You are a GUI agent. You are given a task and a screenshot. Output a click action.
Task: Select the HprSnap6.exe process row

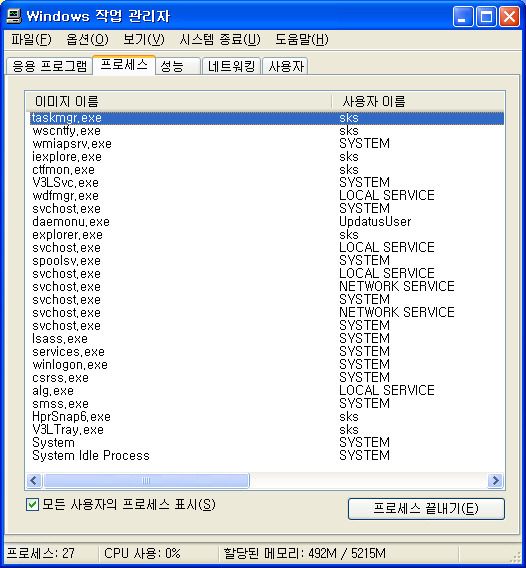267,417
